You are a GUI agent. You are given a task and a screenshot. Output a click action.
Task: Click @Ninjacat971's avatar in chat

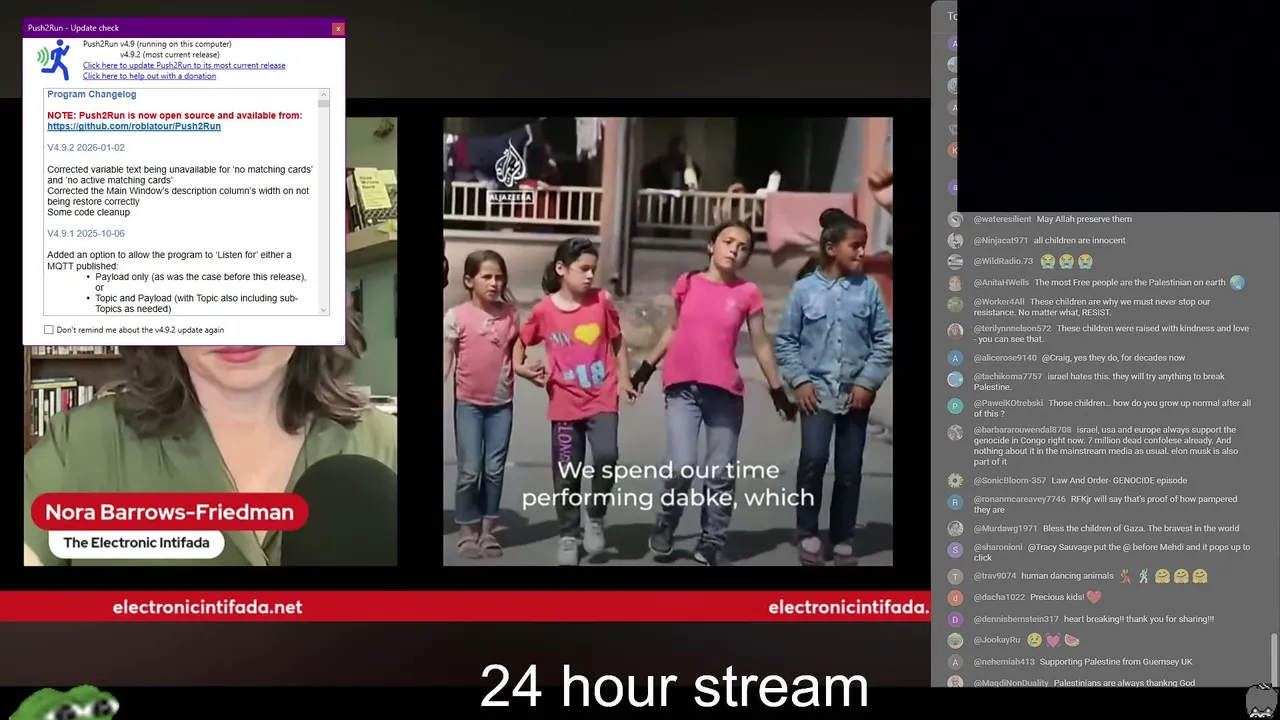tap(955, 241)
